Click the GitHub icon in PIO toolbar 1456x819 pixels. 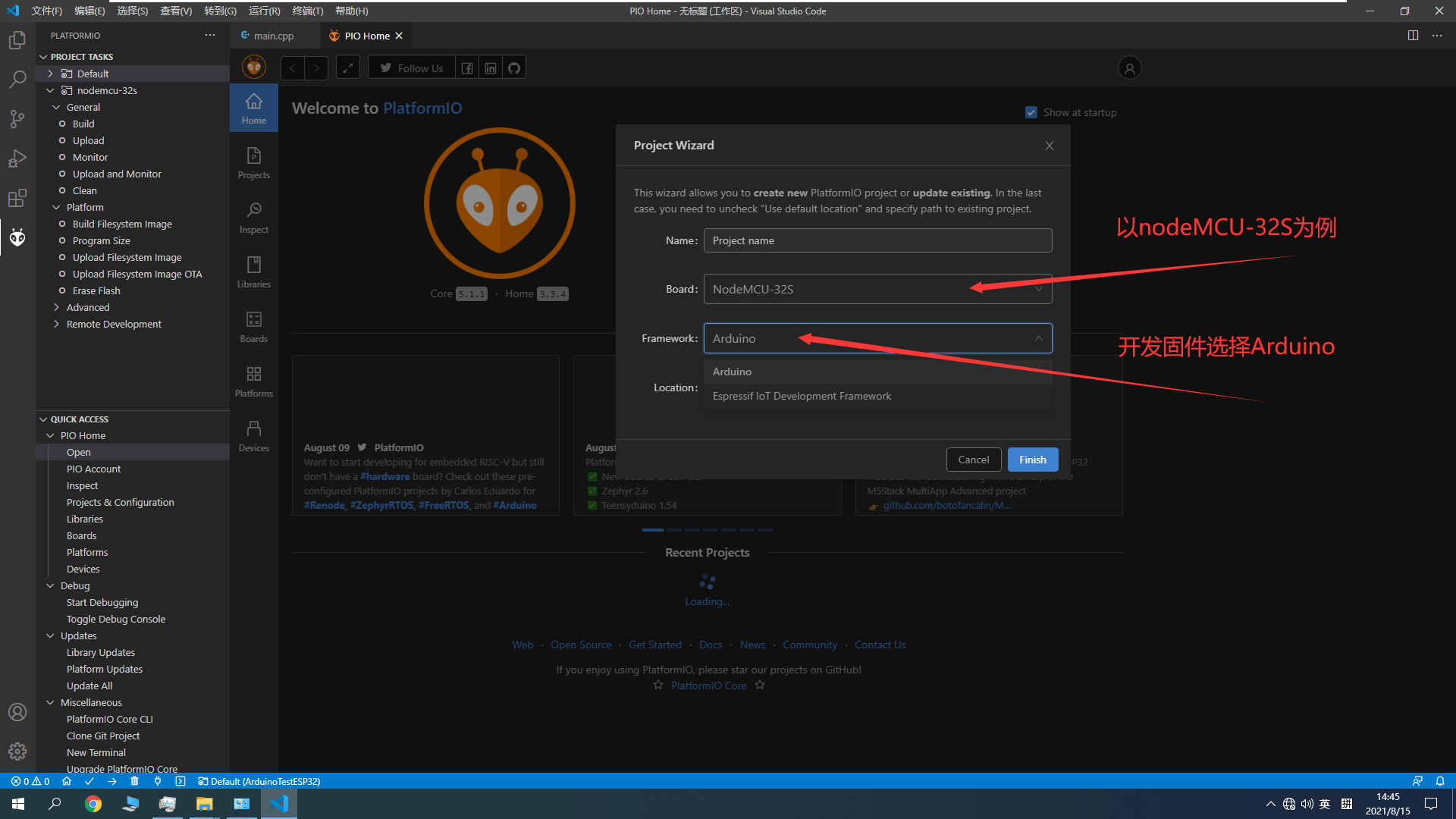pos(514,68)
